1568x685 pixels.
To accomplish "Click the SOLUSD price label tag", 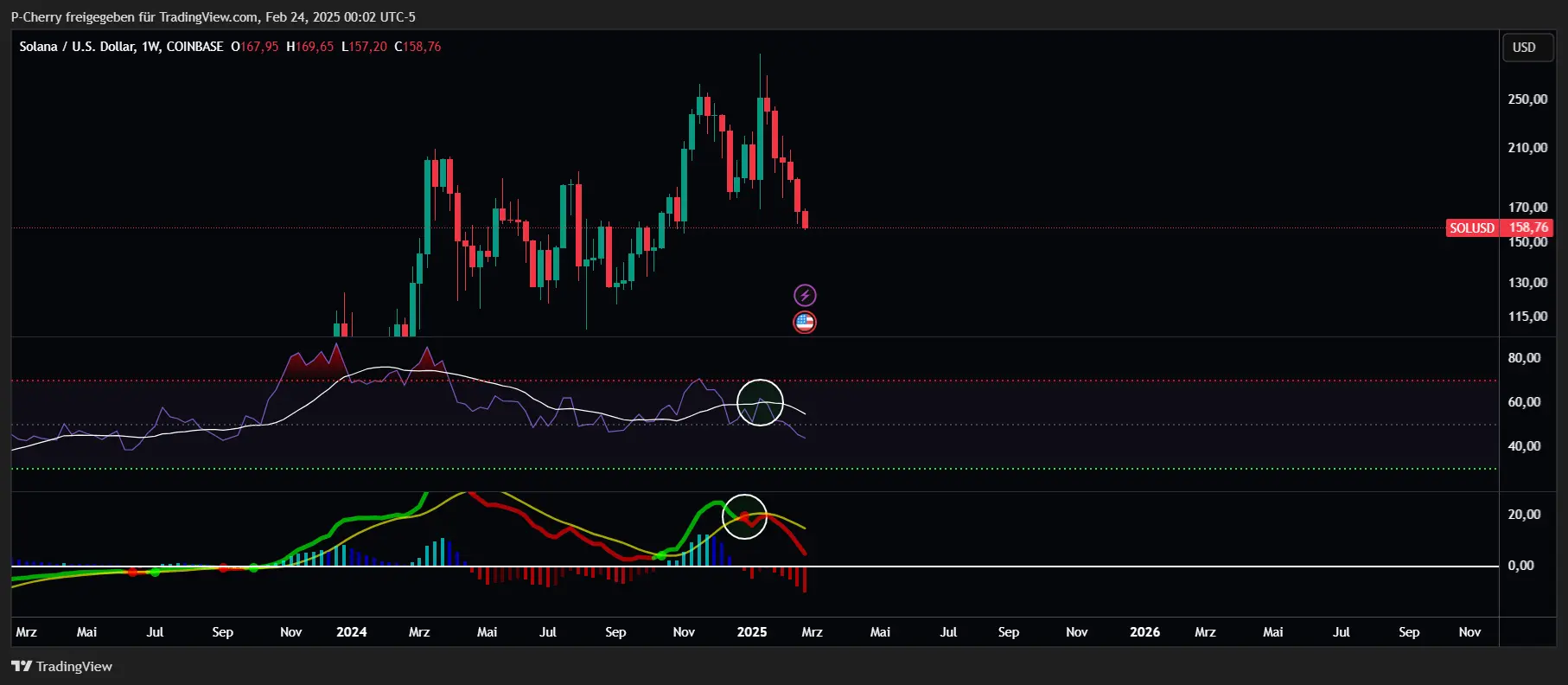I will [1471, 228].
